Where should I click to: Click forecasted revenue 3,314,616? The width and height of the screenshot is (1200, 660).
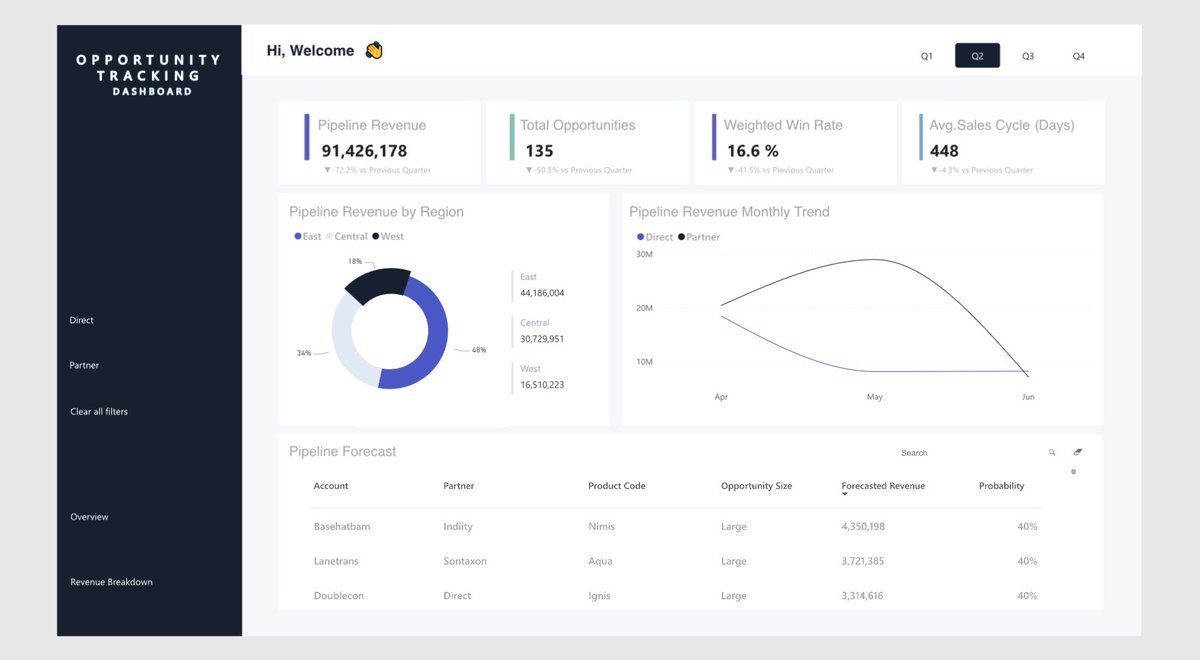coord(863,596)
